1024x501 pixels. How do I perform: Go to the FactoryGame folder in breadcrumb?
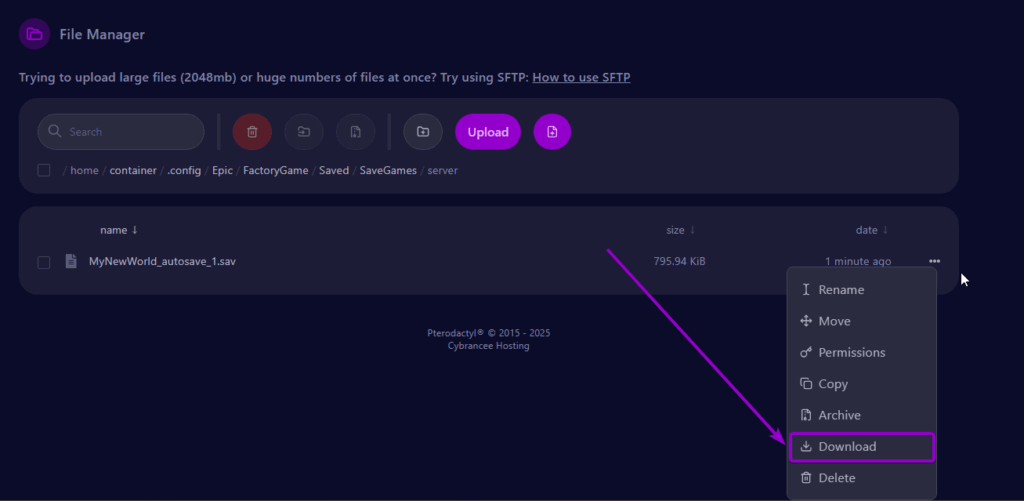point(275,171)
